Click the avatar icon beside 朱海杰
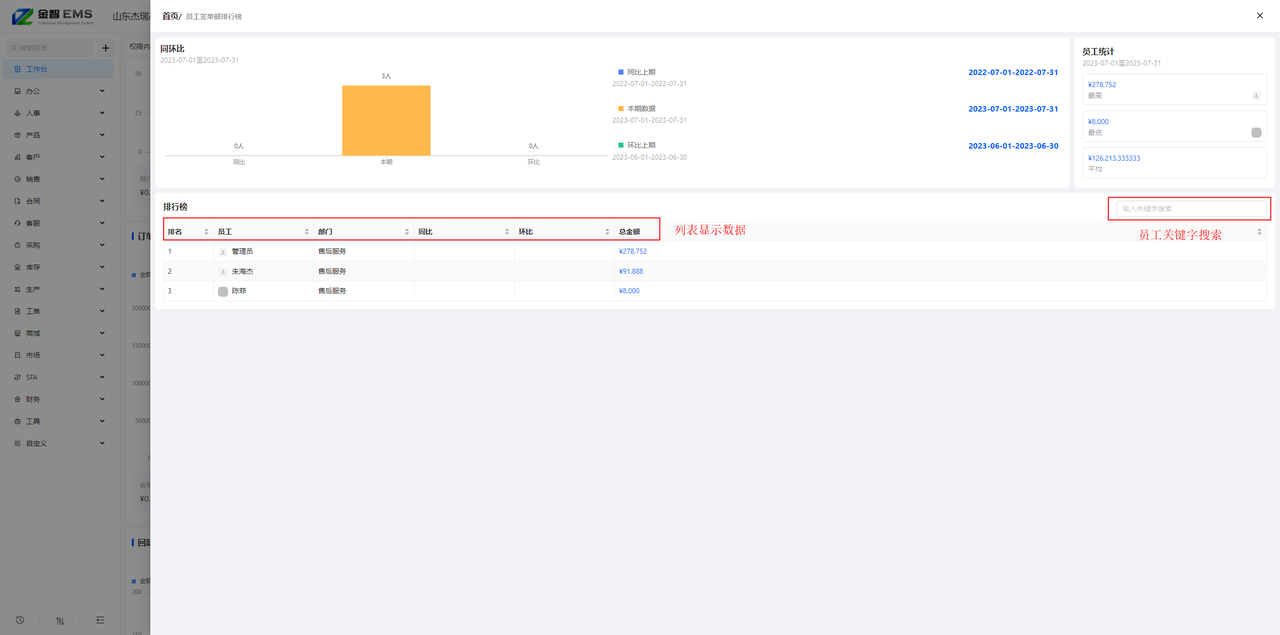The width and height of the screenshot is (1280, 635). (x=223, y=271)
